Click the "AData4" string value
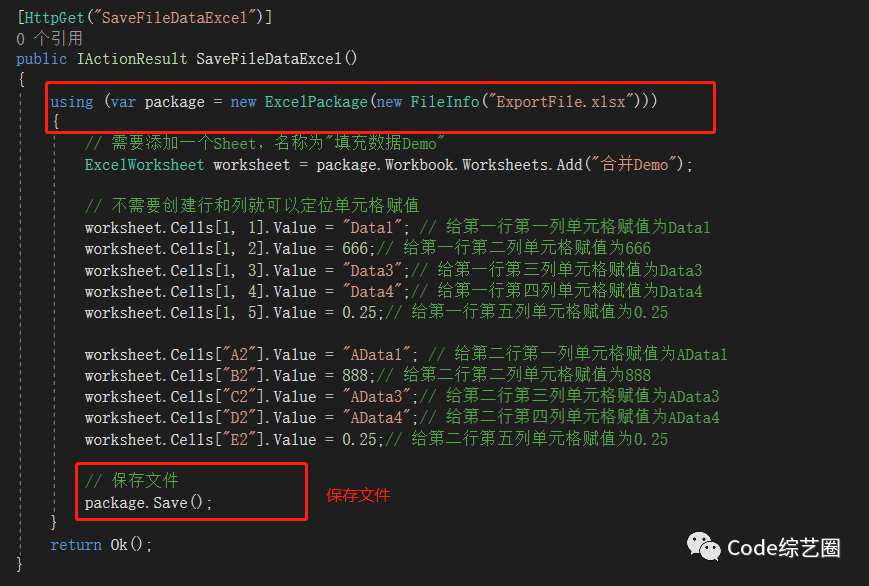The width and height of the screenshot is (869, 586). 376,417
